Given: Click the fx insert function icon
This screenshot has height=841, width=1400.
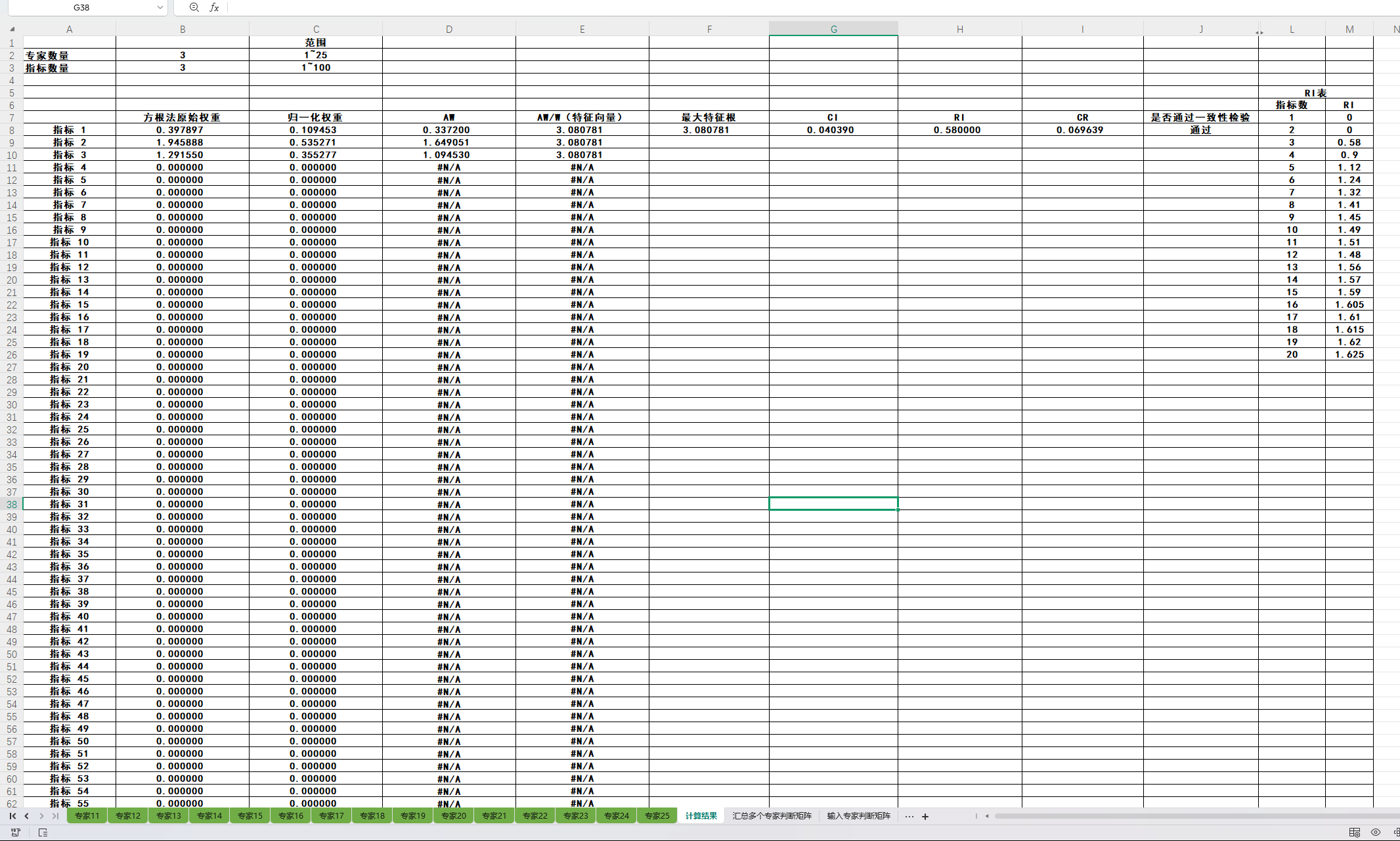Looking at the screenshot, I should 214,7.
